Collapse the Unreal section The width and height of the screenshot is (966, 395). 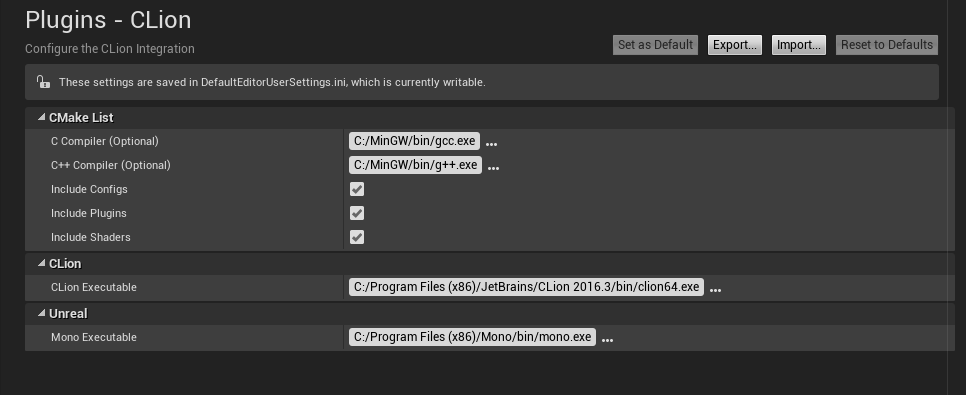click(x=42, y=313)
